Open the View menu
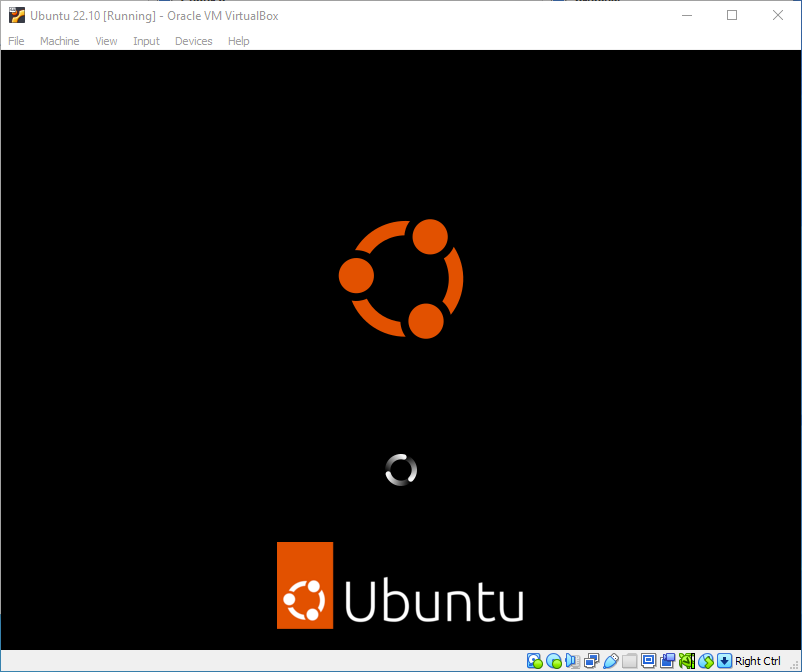 106,41
